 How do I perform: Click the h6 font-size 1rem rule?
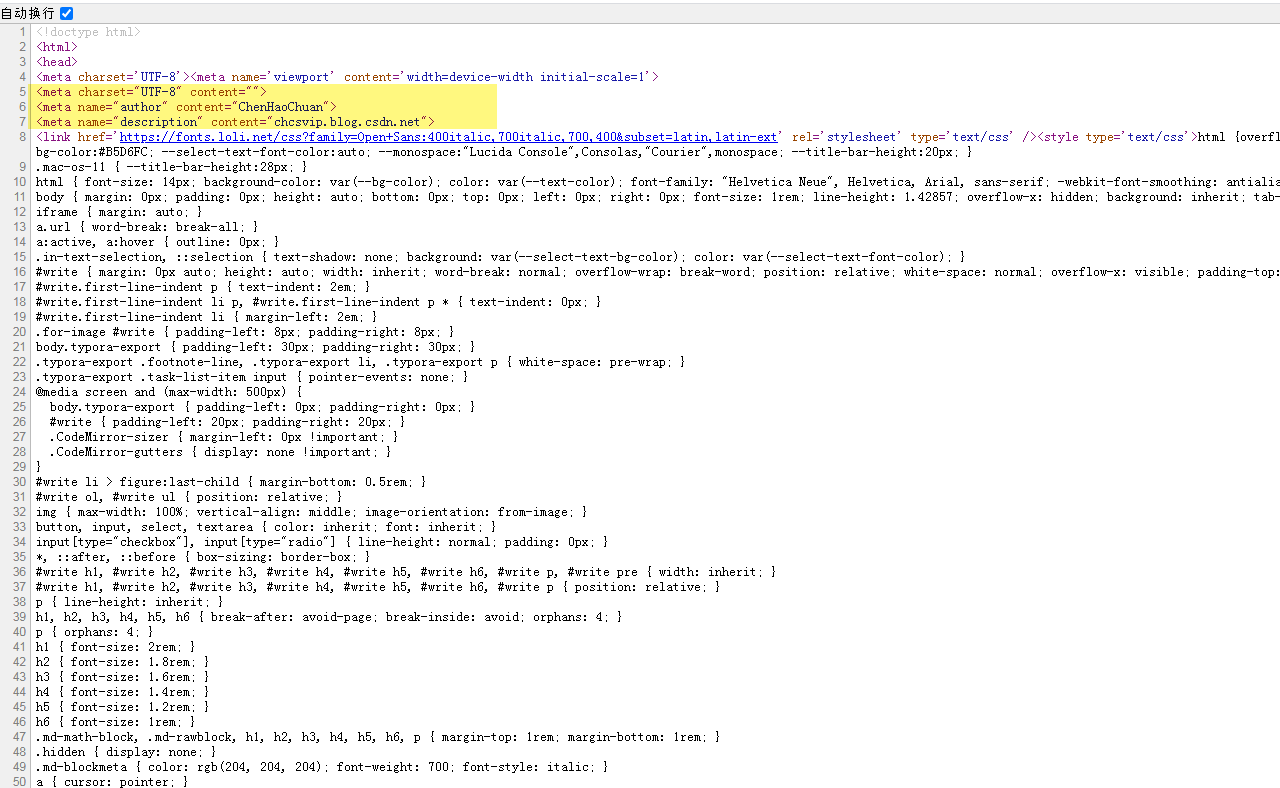coord(116,722)
